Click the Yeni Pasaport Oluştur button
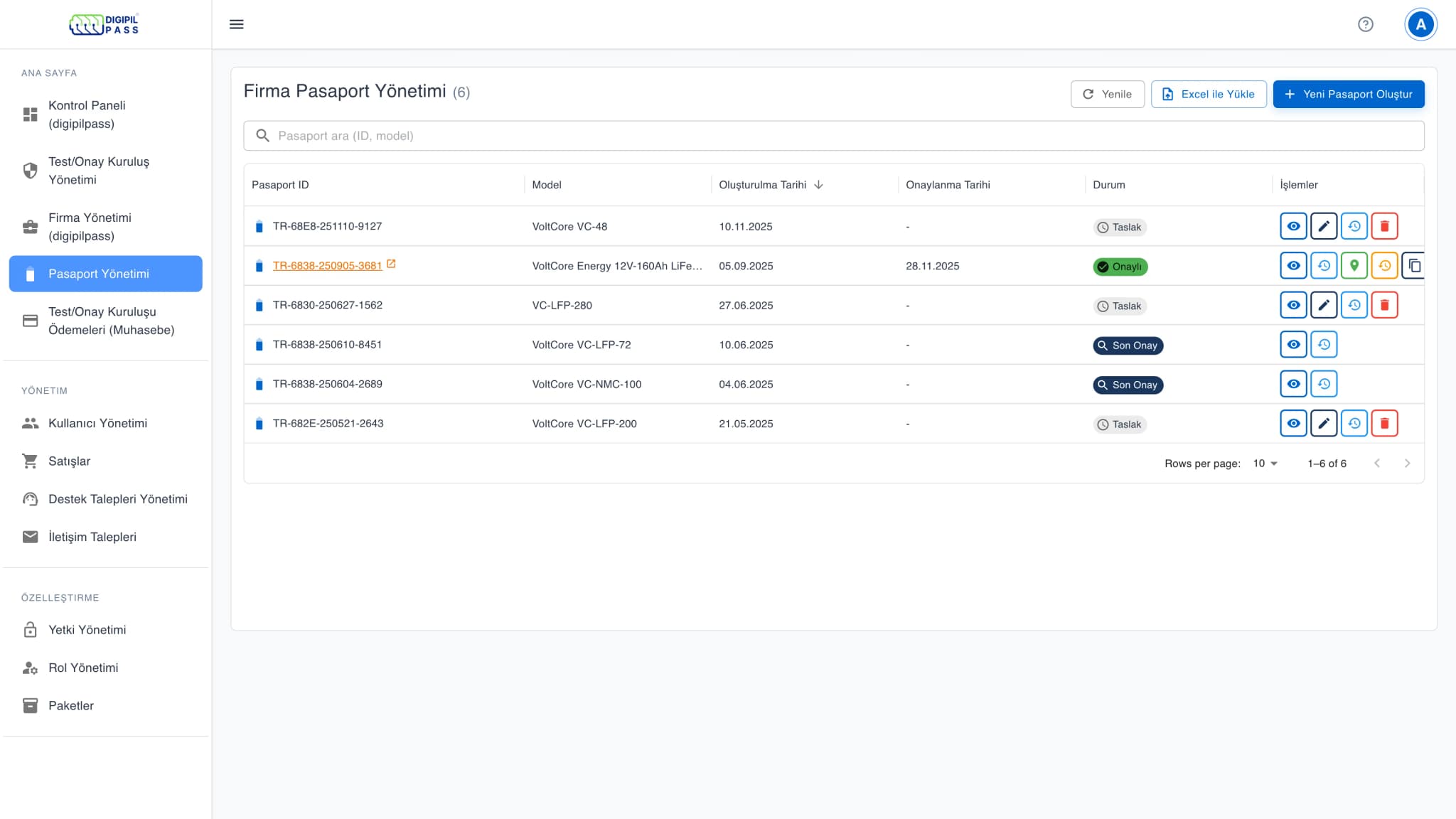 [1348, 94]
